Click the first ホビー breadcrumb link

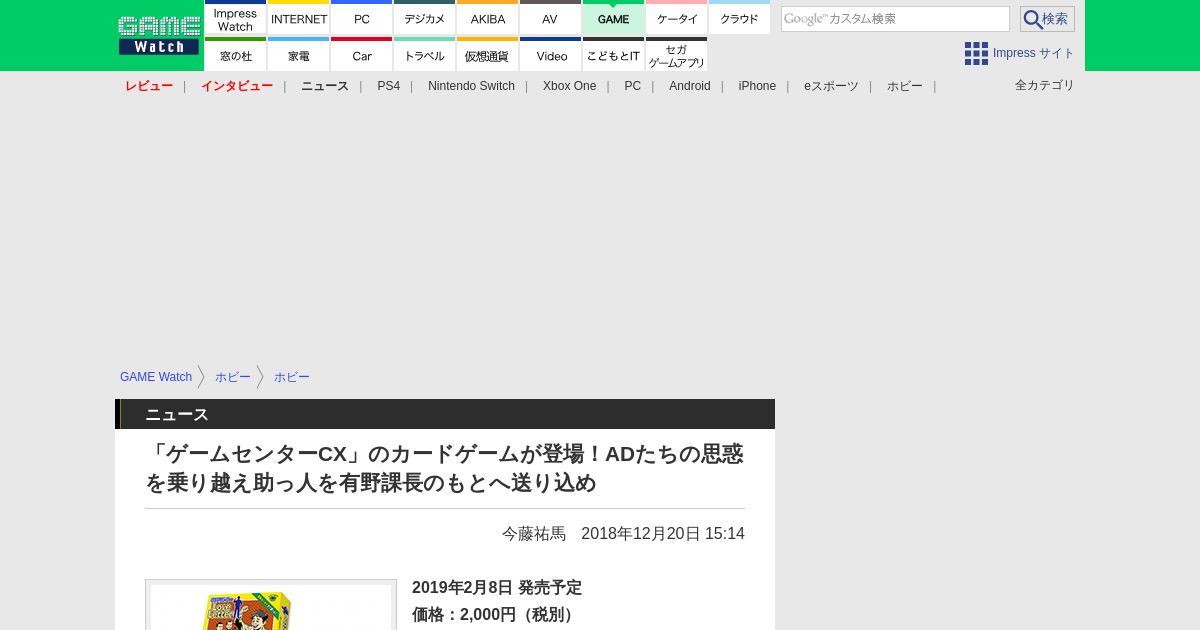point(233,377)
